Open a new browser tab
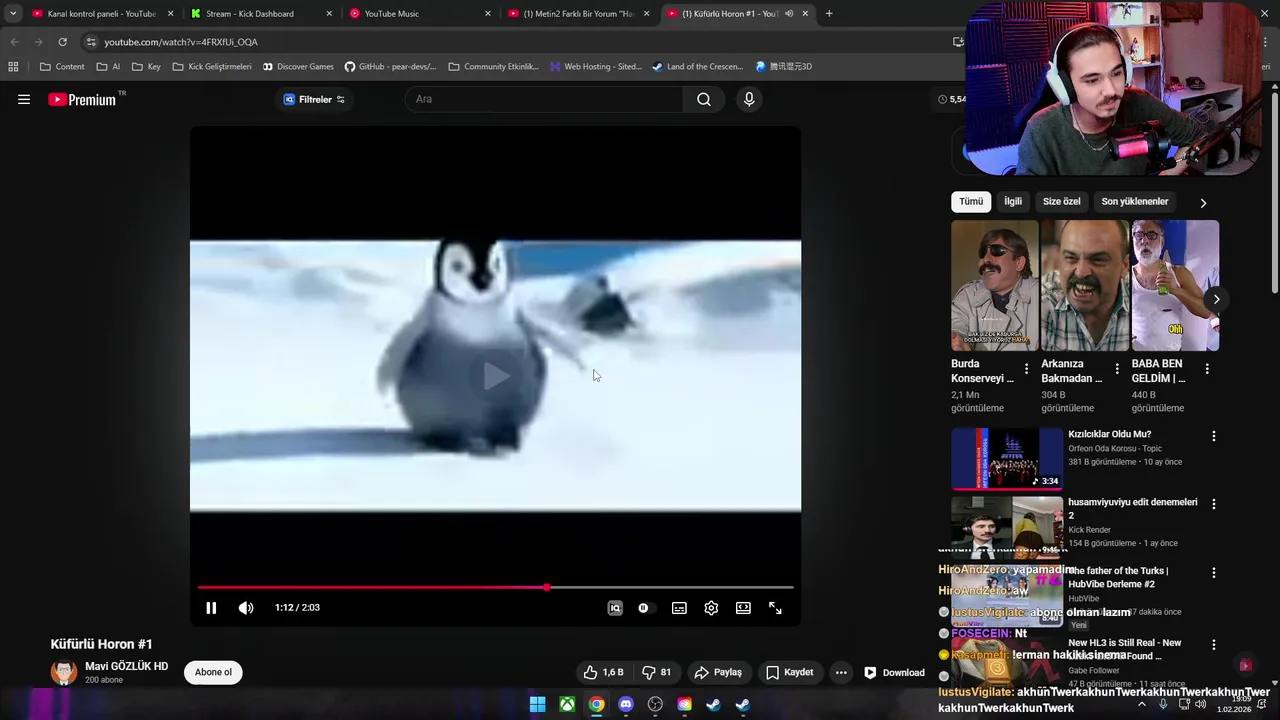The image size is (1280, 720). pos(829,14)
